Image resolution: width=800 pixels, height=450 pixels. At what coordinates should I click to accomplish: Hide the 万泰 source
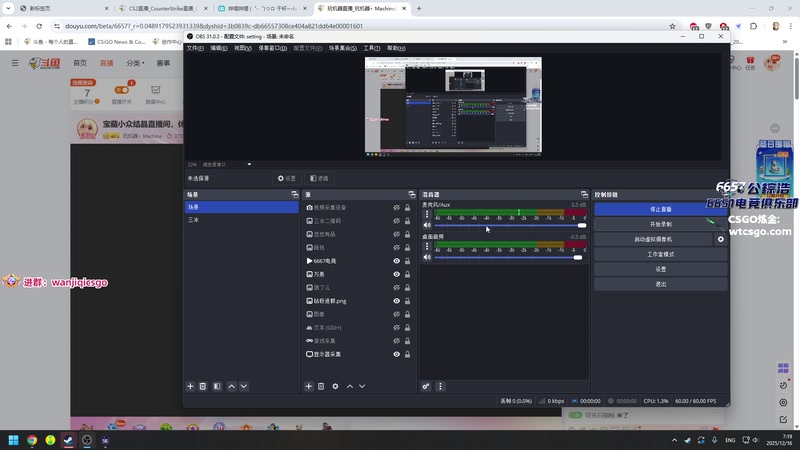pyautogui.click(x=396, y=274)
